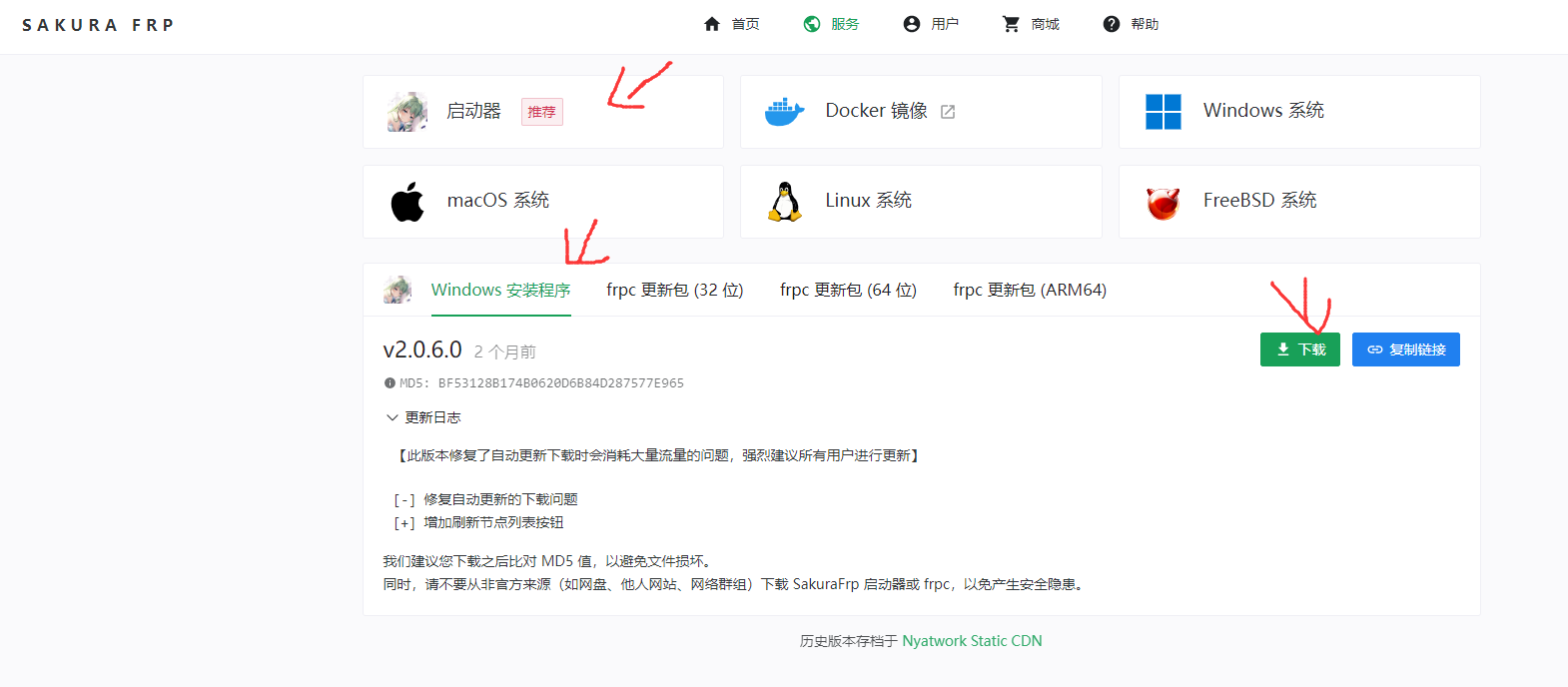Open Docker 镜像 external link icon
This screenshot has height=687, width=1568.
(948, 112)
